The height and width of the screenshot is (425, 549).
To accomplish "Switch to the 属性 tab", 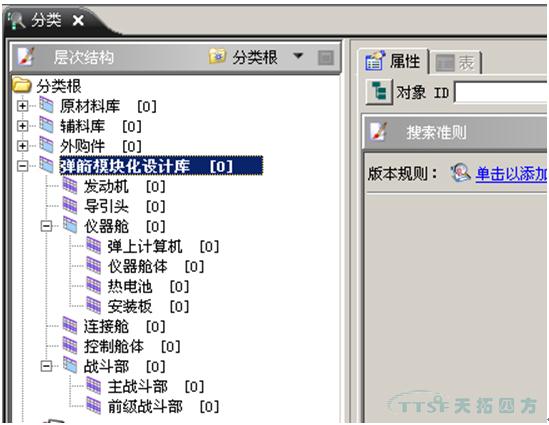I will (393, 61).
